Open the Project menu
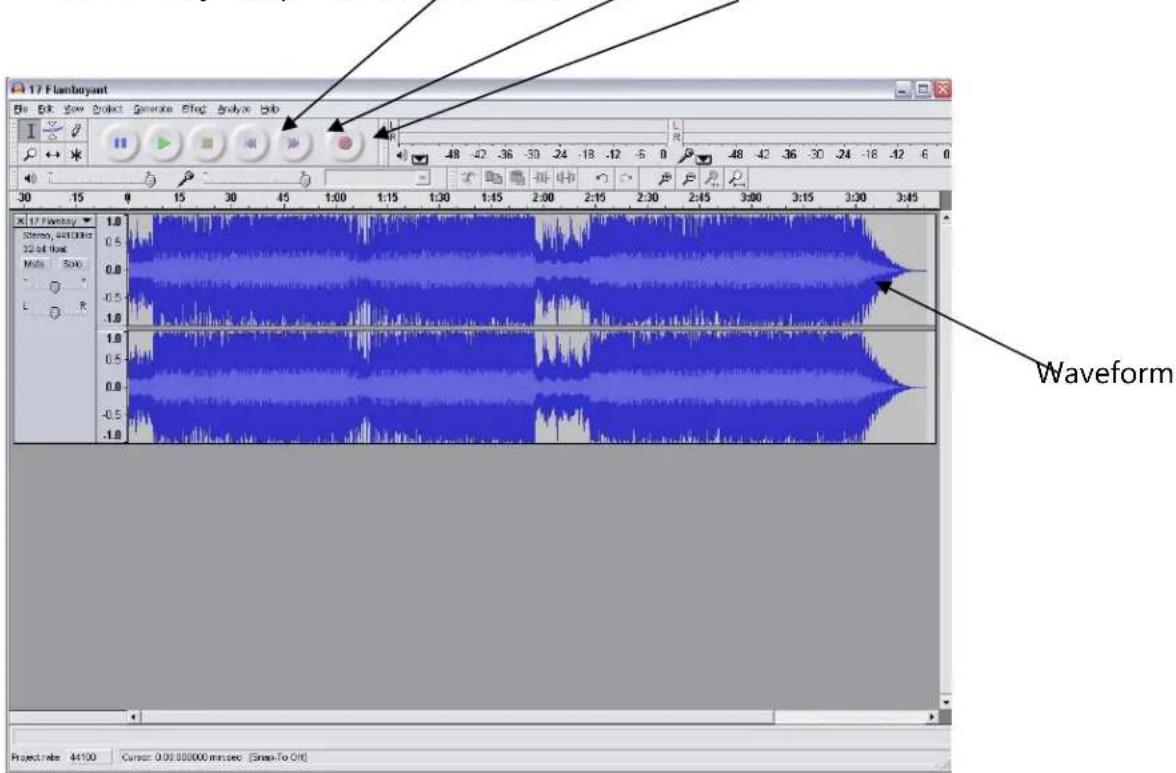Screen dimensions: 1176x773 pos(107,109)
